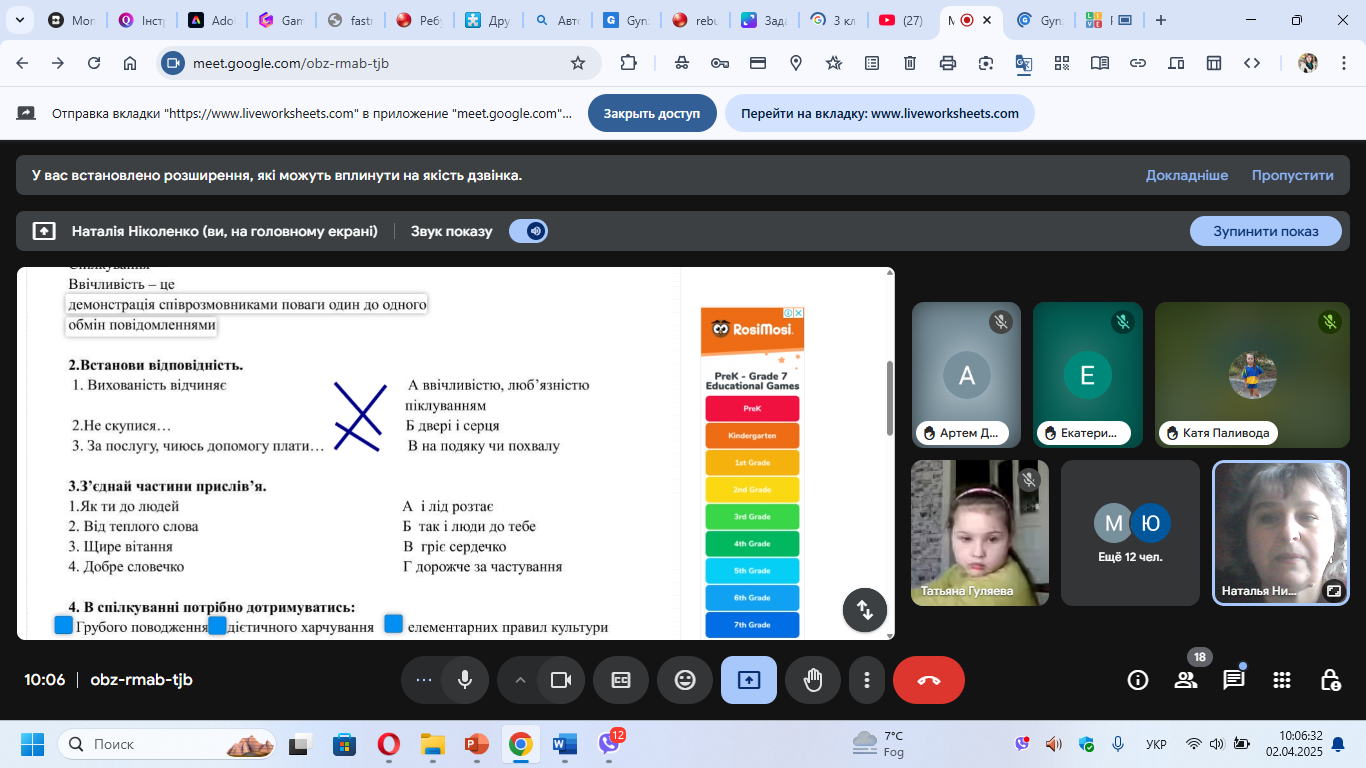Open PowerPoint from the taskbar
This screenshot has height=768, width=1366.
pos(476,744)
